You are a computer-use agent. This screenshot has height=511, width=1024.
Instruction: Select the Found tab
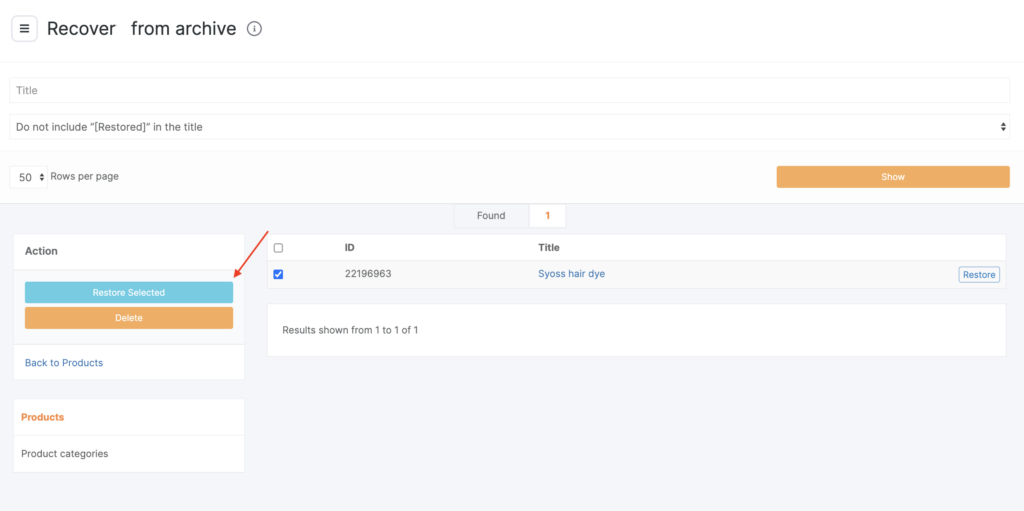490,215
